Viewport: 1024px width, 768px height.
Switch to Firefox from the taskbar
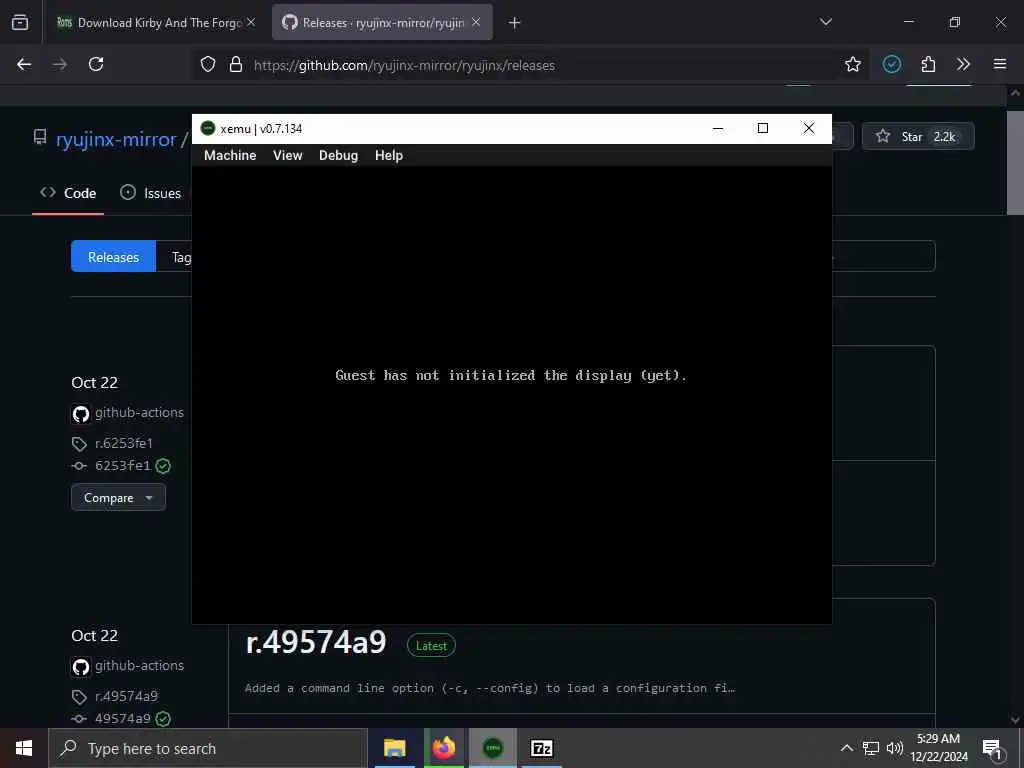click(443, 748)
